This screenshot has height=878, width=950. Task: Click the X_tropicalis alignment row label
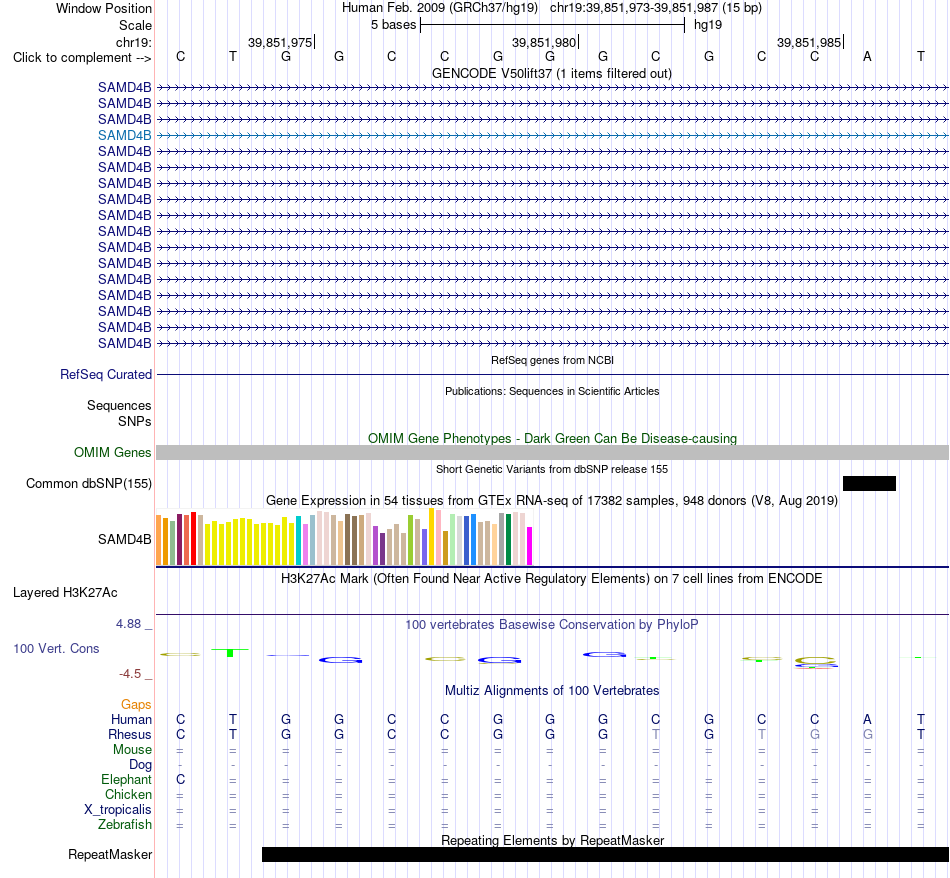coord(118,810)
